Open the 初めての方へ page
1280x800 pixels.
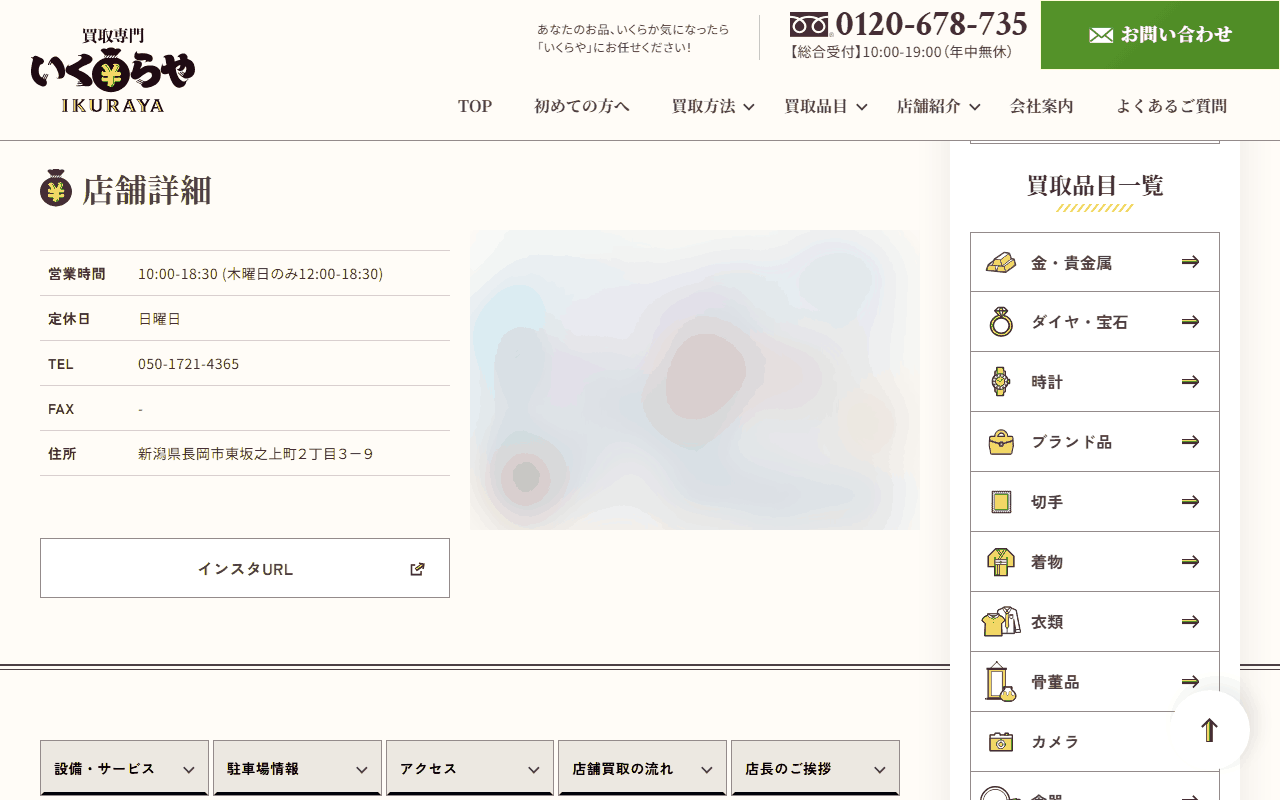(582, 106)
